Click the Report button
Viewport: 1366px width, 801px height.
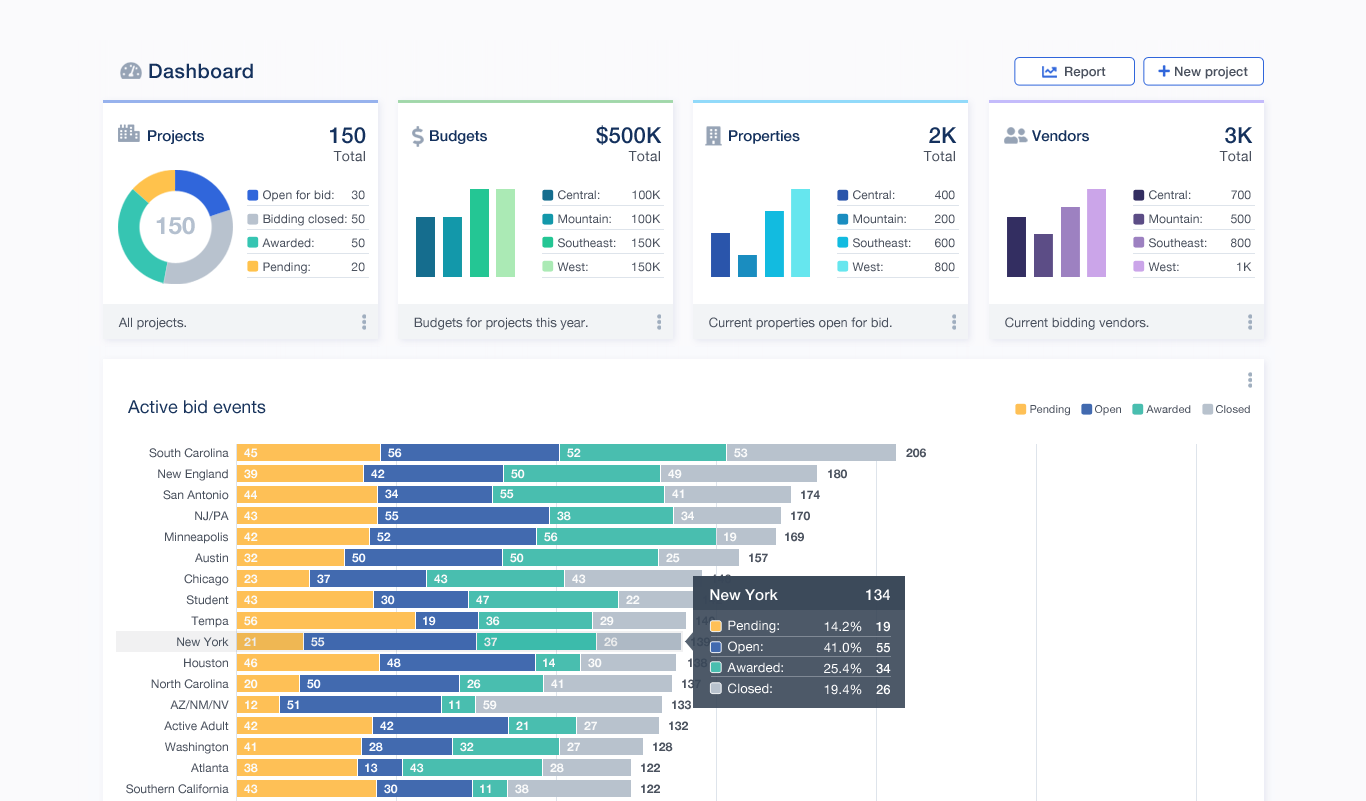tap(1074, 72)
